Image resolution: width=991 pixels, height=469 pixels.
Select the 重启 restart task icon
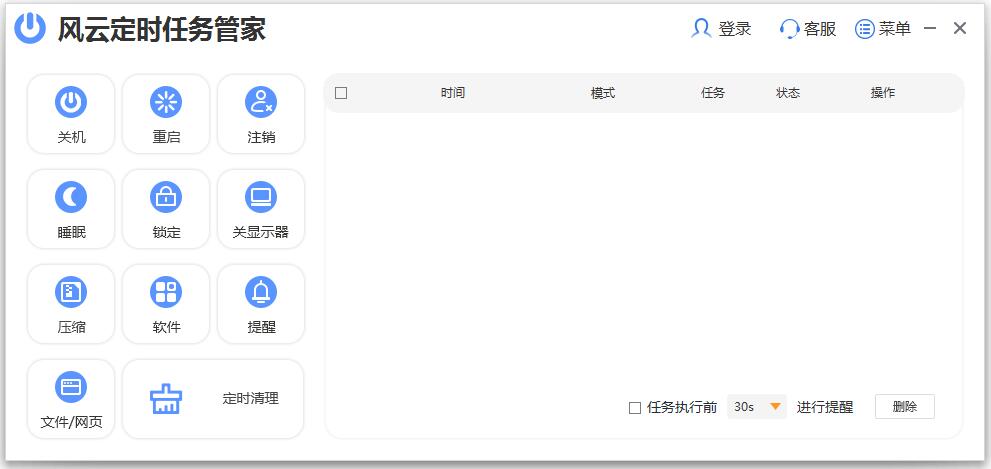[166, 102]
